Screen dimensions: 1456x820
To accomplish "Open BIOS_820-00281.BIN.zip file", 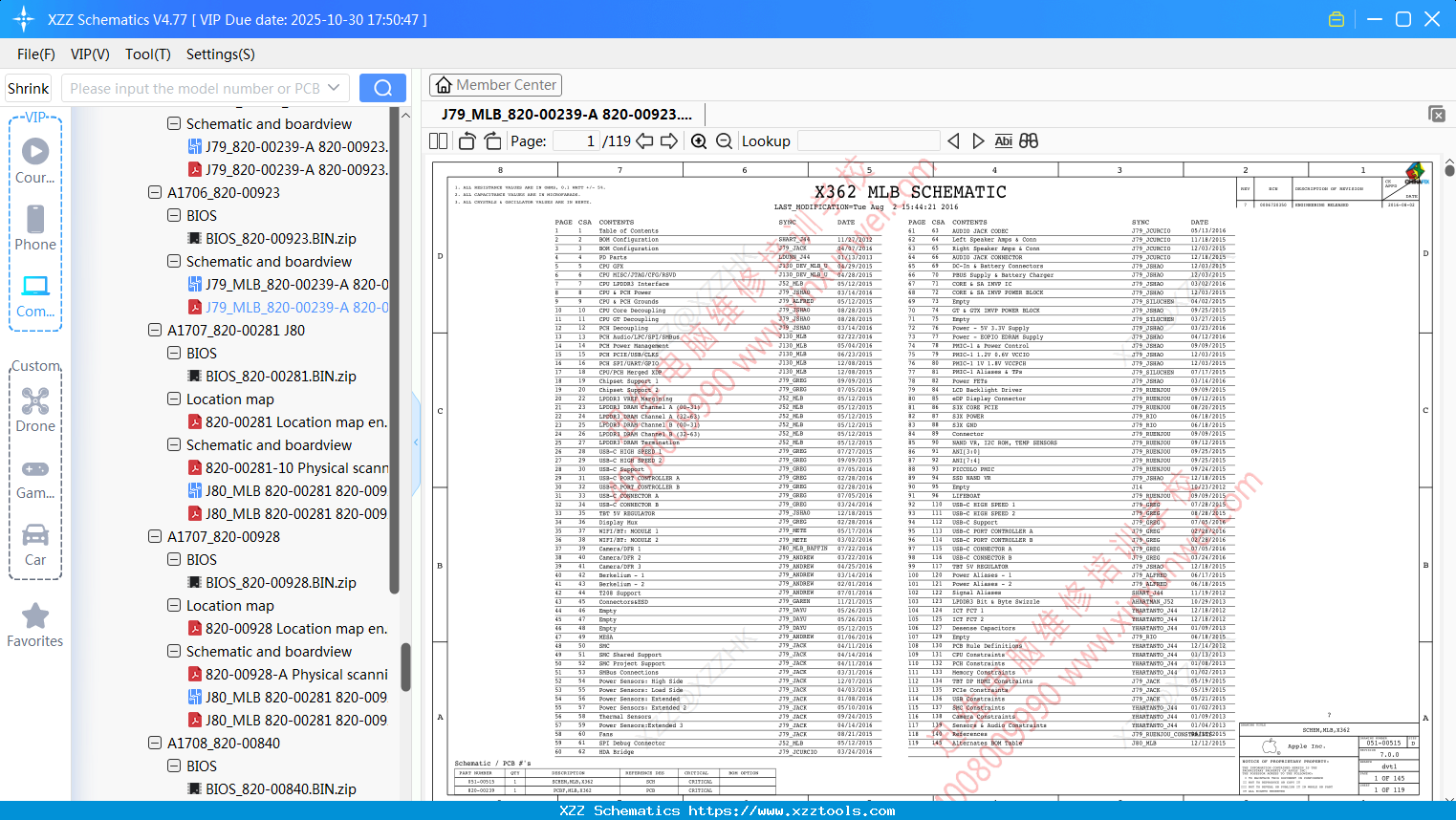I will coord(272,376).
